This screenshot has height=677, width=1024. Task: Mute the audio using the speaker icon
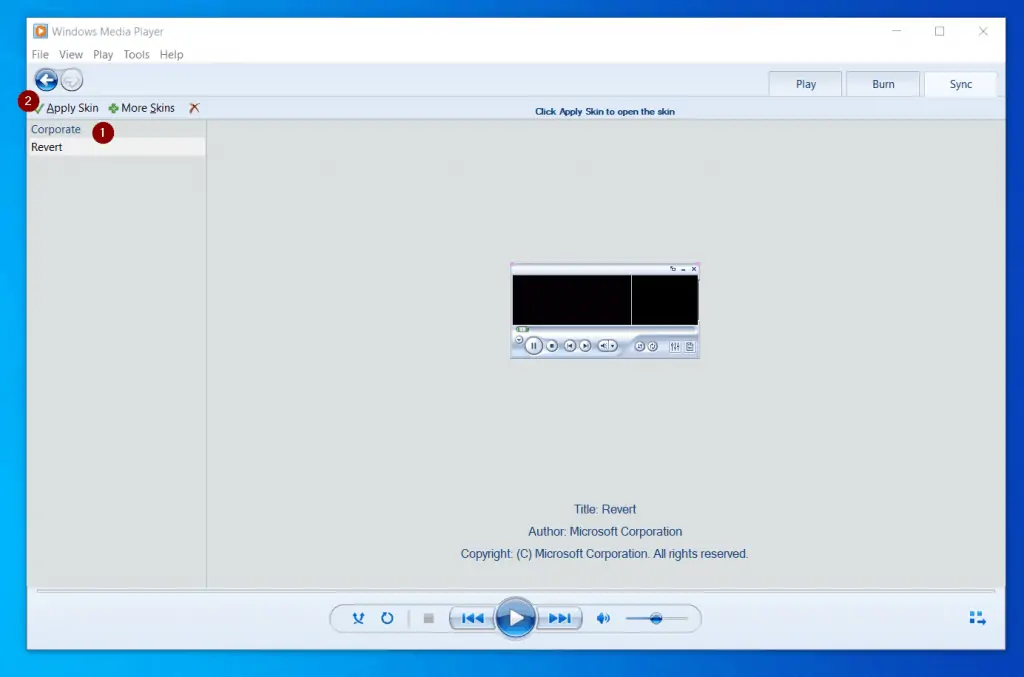[x=603, y=618]
